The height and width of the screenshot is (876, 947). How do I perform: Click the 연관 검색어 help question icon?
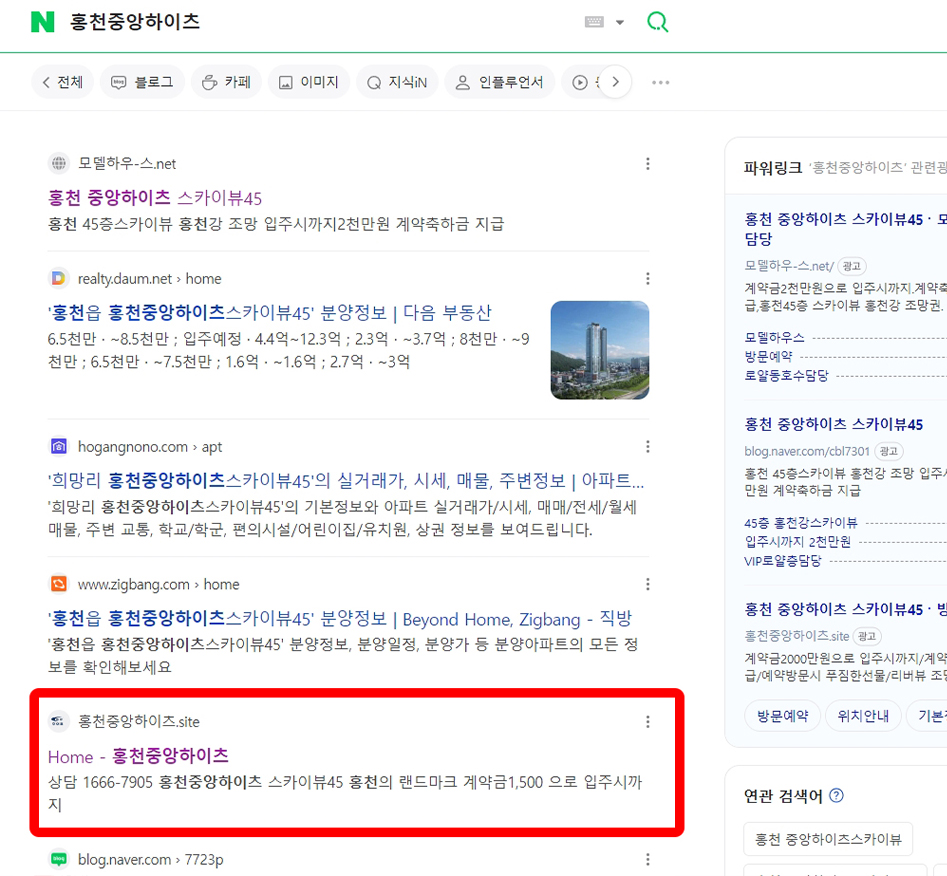[x=836, y=796]
